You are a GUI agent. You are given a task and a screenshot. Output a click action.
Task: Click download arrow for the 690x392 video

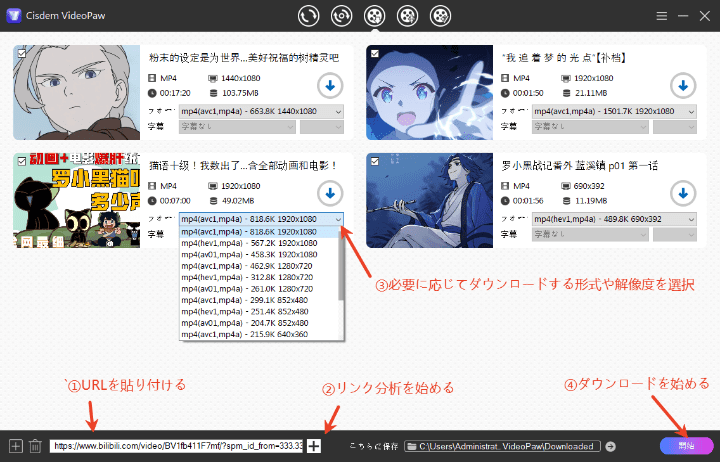coord(682,191)
